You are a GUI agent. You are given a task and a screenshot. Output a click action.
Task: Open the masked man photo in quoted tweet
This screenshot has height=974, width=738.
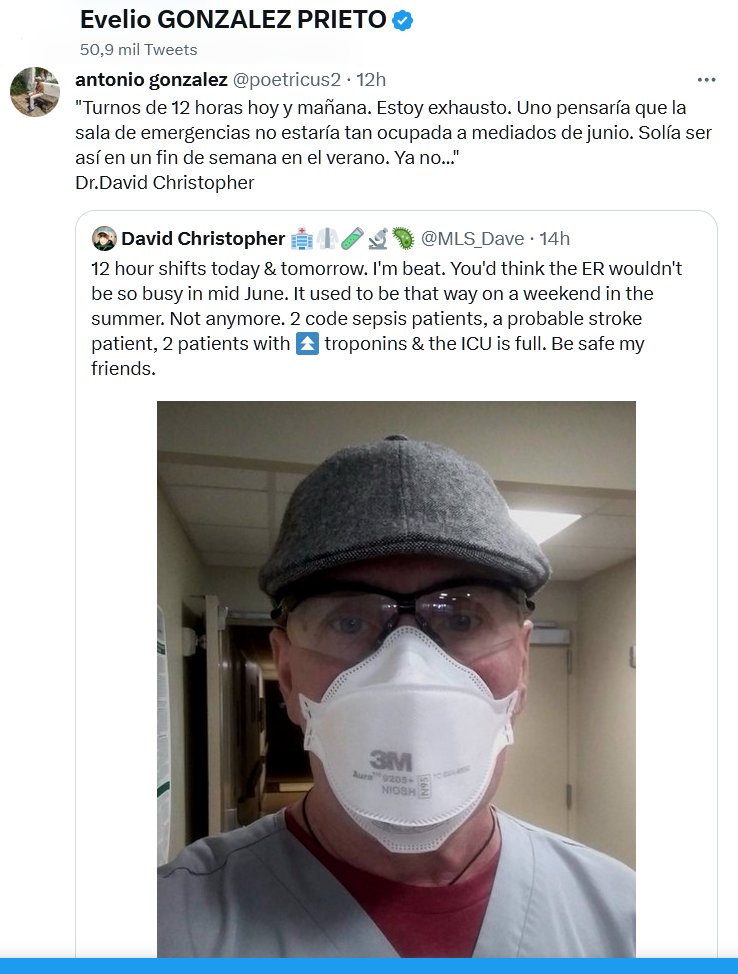(x=396, y=678)
